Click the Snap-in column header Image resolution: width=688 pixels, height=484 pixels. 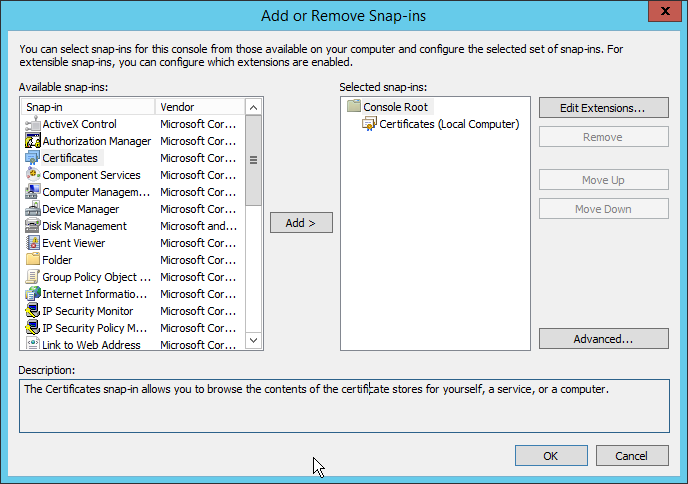pos(88,107)
